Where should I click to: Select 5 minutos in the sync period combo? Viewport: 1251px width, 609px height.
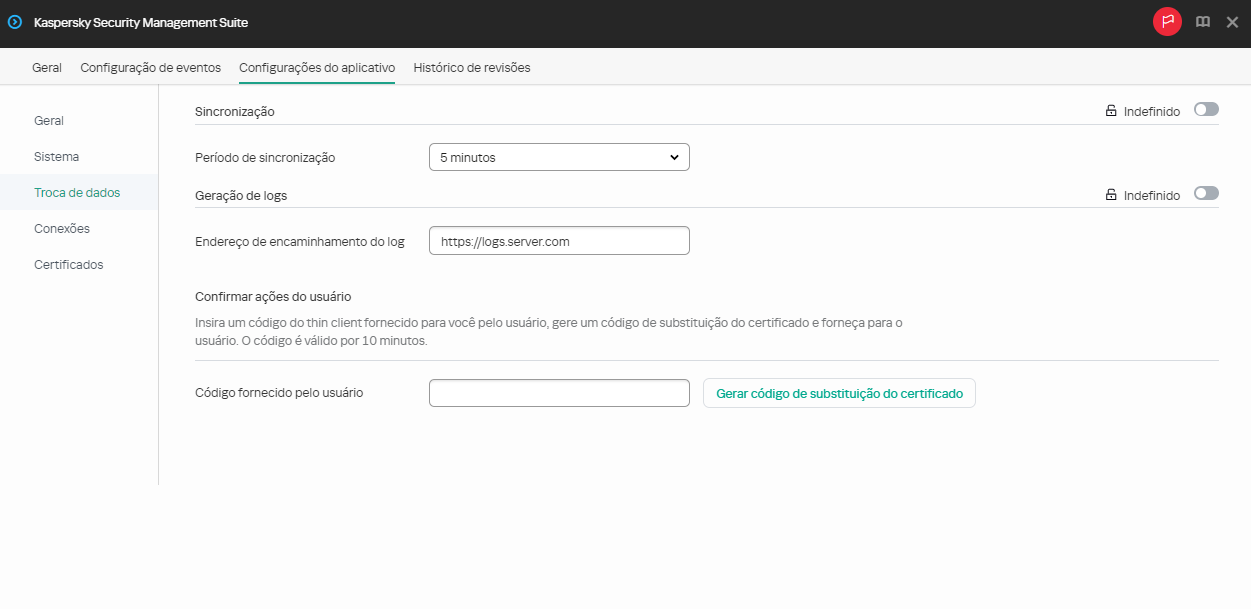click(x=558, y=157)
